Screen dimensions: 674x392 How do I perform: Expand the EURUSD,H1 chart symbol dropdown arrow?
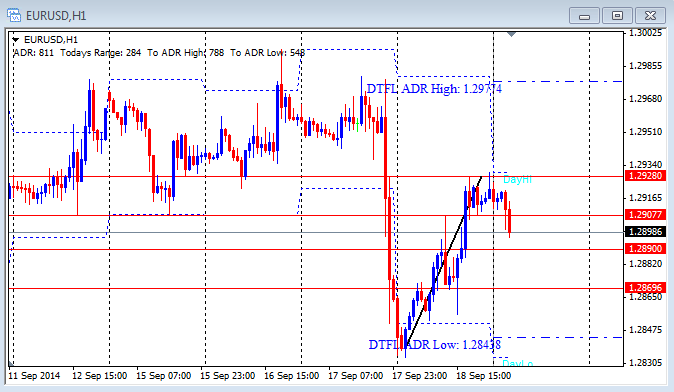[x=16, y=40]
